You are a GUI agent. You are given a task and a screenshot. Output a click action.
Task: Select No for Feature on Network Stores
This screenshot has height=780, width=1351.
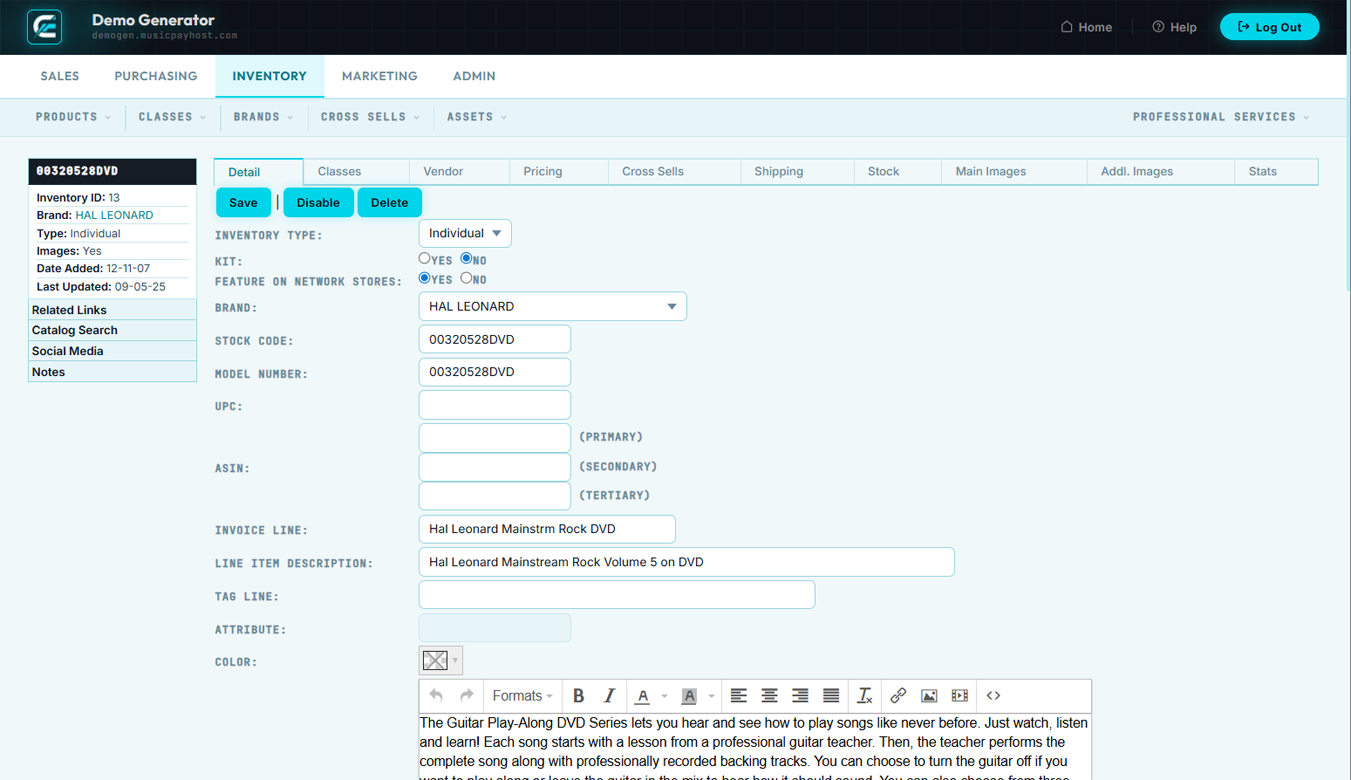point(466,278)
